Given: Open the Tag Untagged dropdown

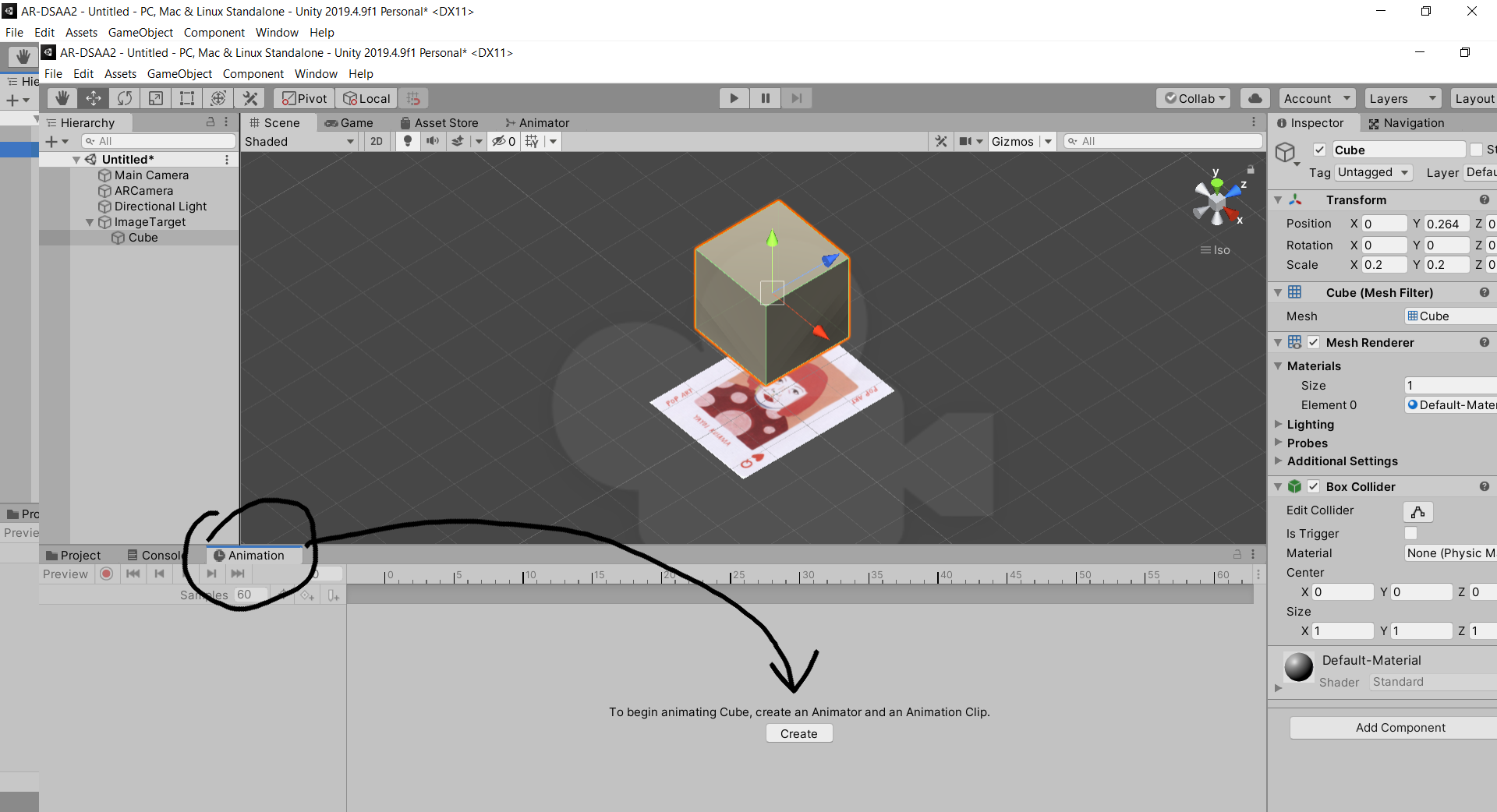Looking at the screenshot, I should (x=1372, y=172).
